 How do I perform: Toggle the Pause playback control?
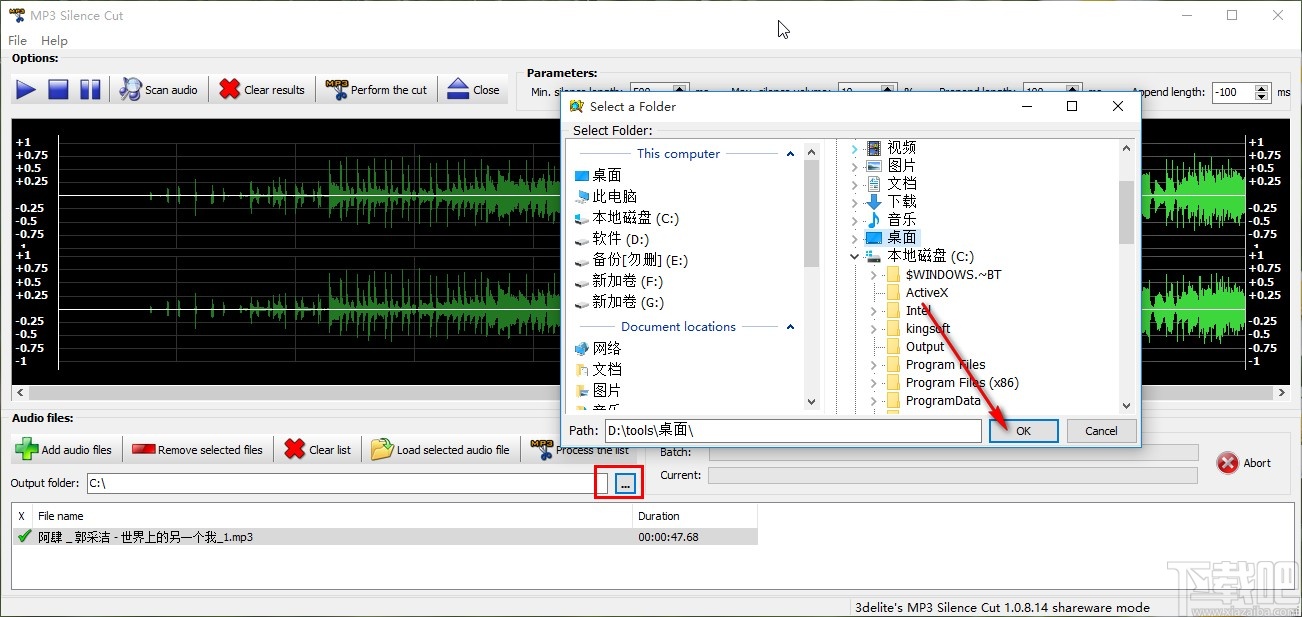click(89, 88)
